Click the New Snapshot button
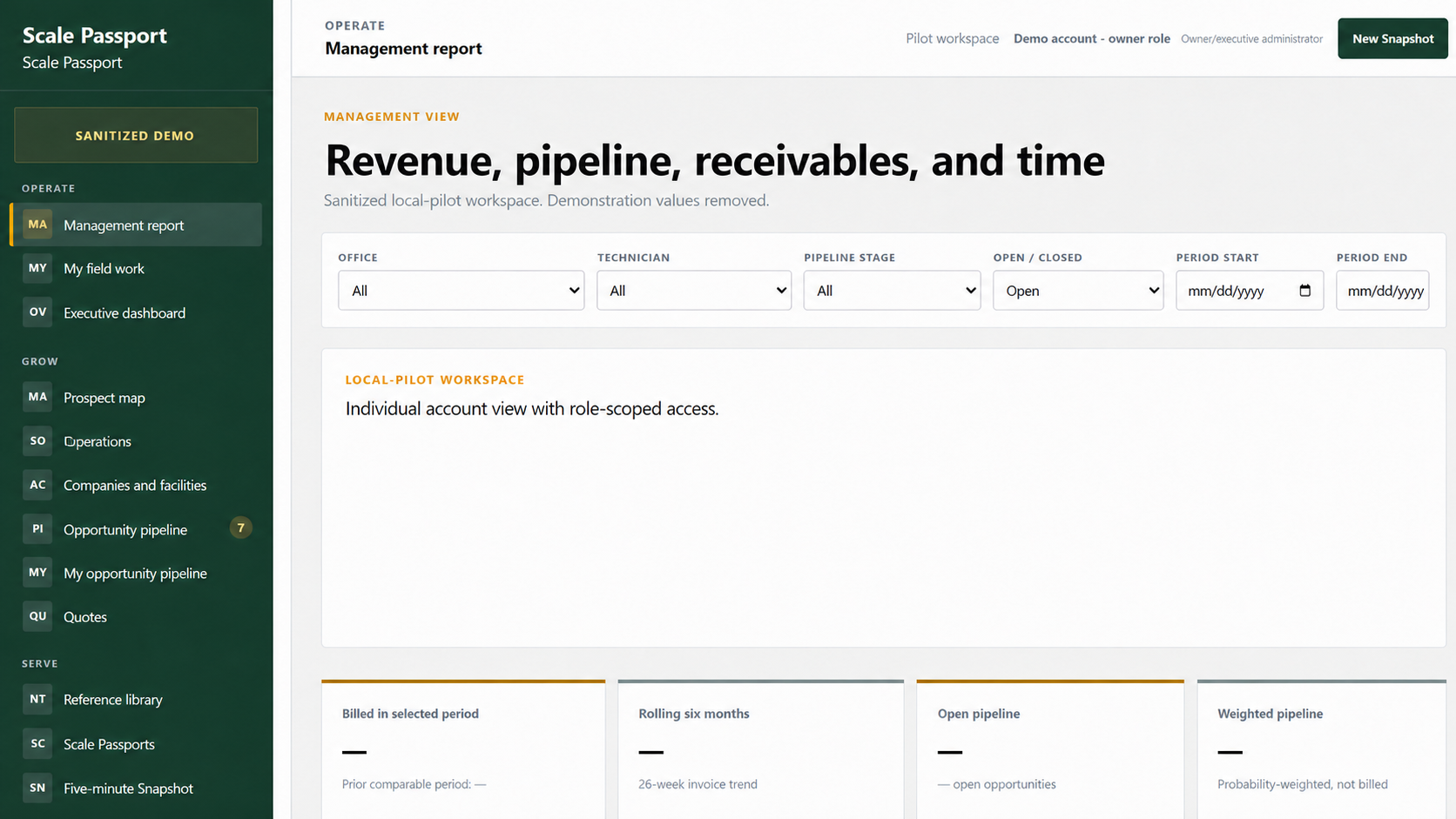The image size is (1456, 819). point(1392,38)
